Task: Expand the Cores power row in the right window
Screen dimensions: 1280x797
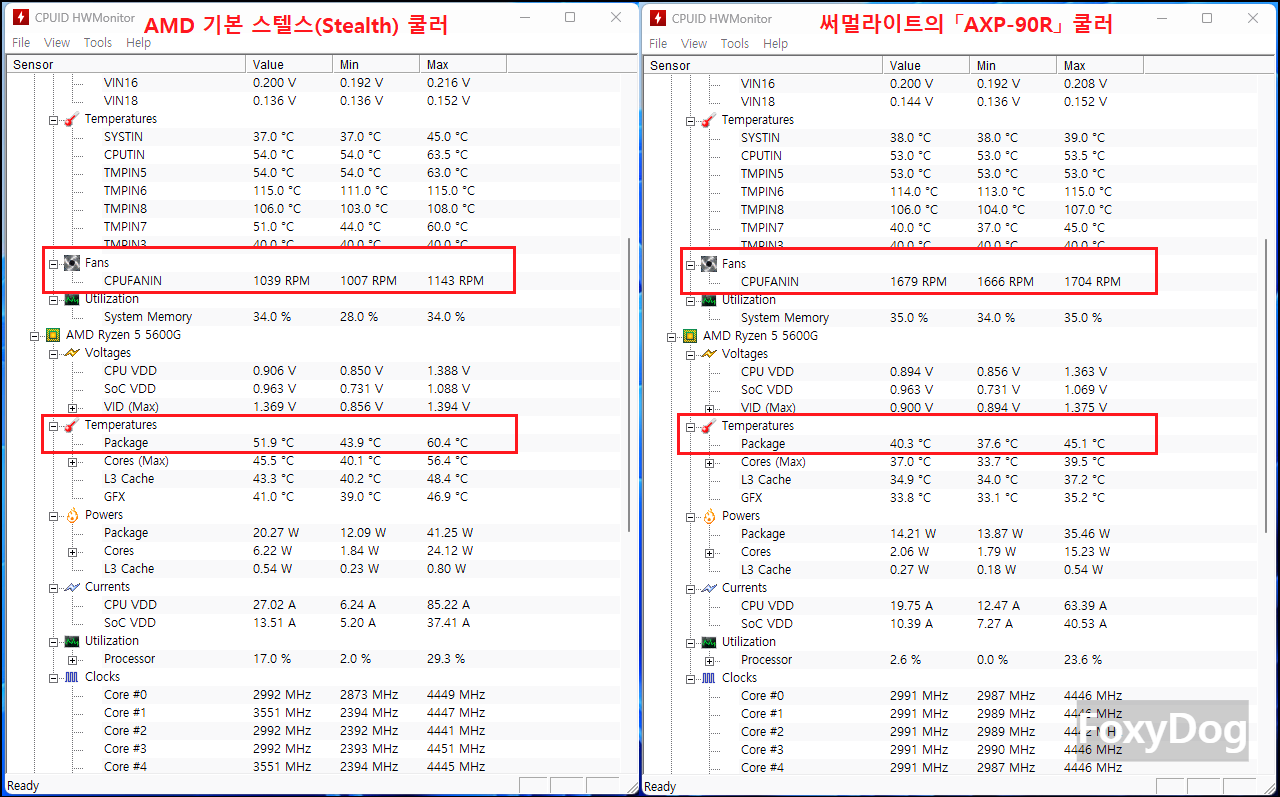Action: pos(709,553)
